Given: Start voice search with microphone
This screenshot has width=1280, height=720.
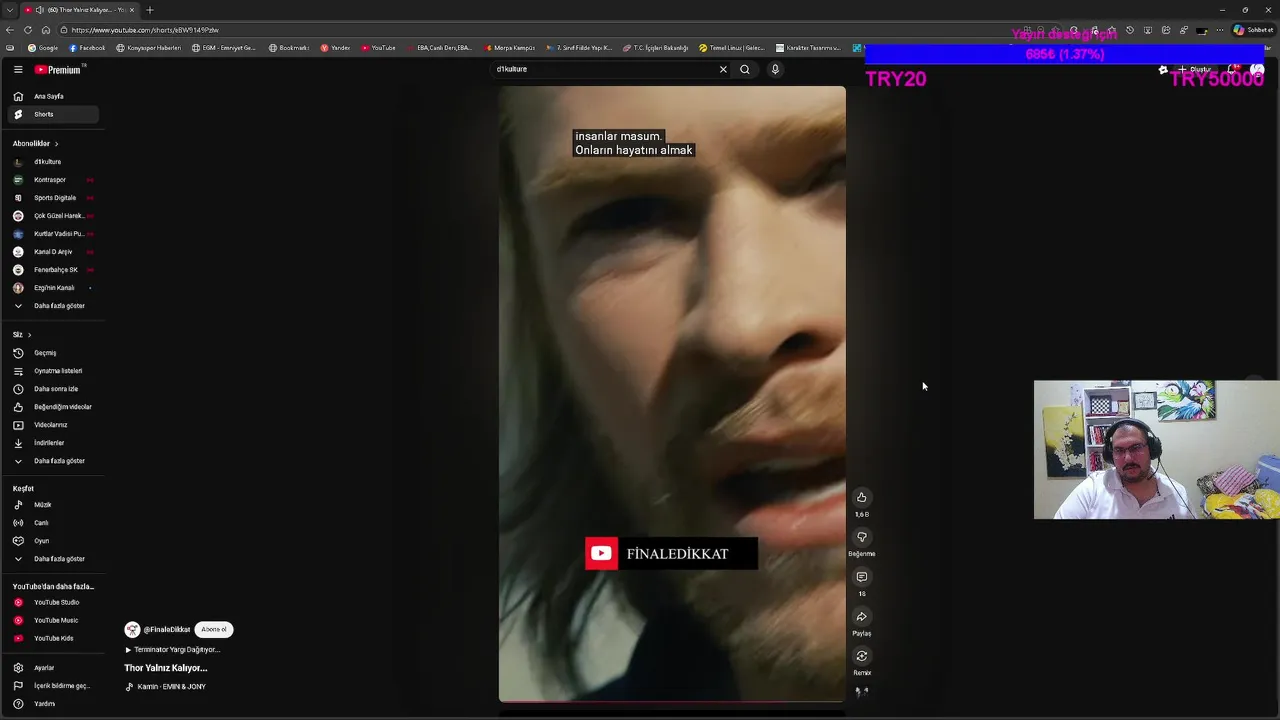Looking at the screenshot, I should (x=774, y=69).
